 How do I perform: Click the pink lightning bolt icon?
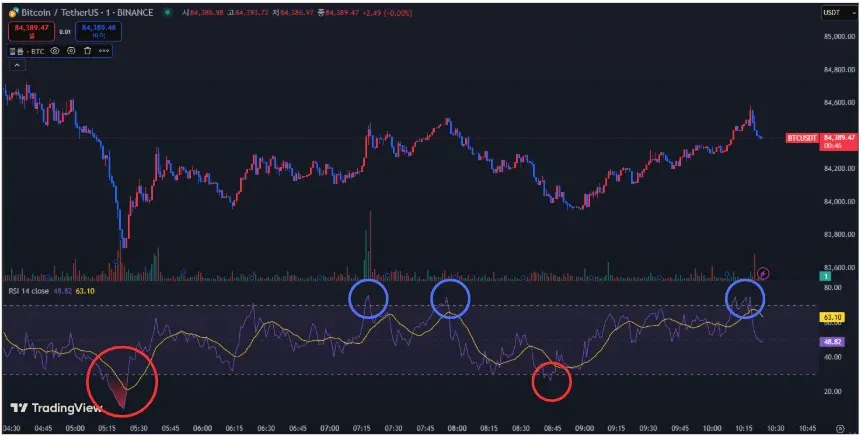(763, 273)
